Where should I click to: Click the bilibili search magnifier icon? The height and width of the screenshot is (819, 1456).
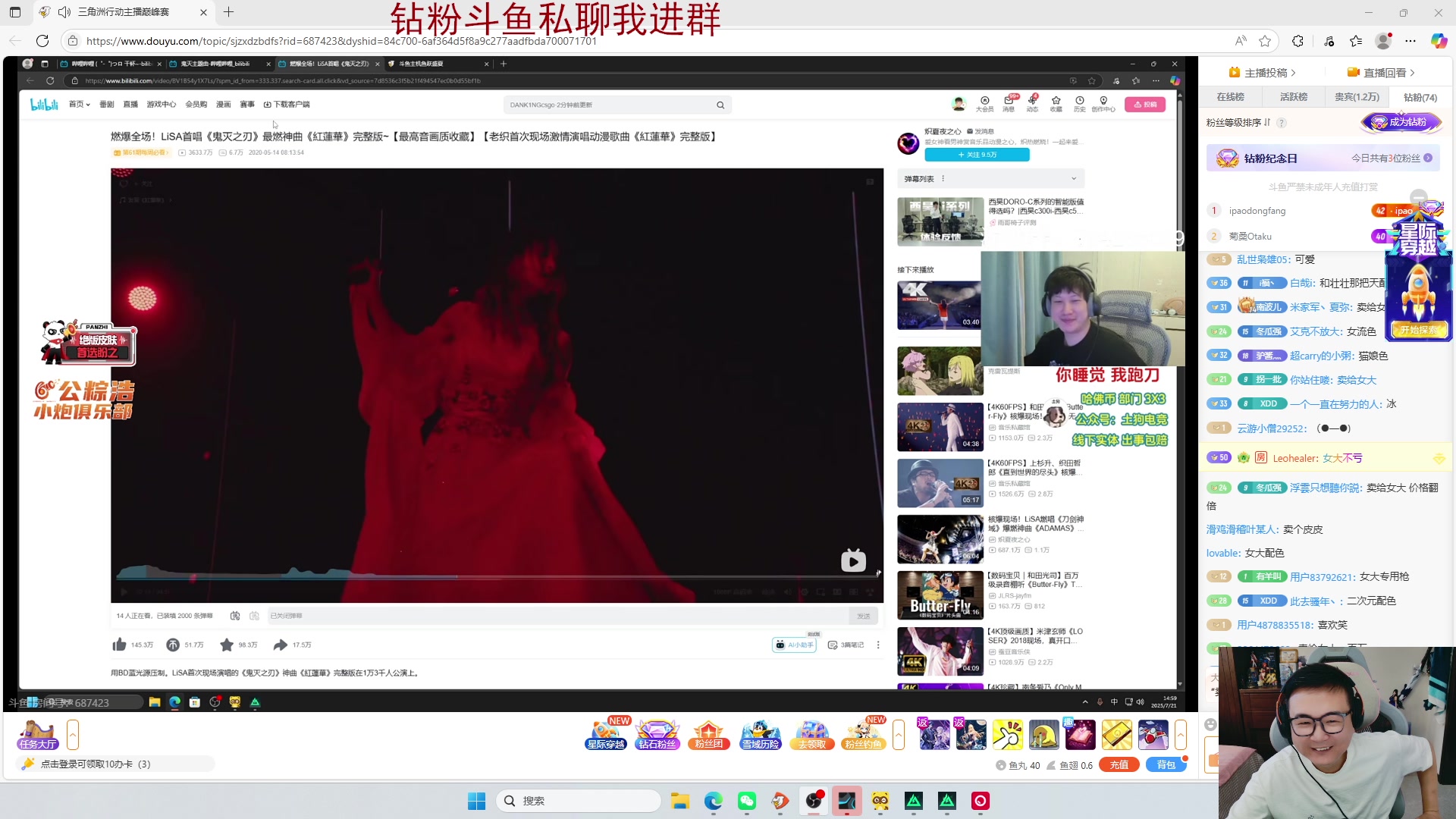[720, 105]
